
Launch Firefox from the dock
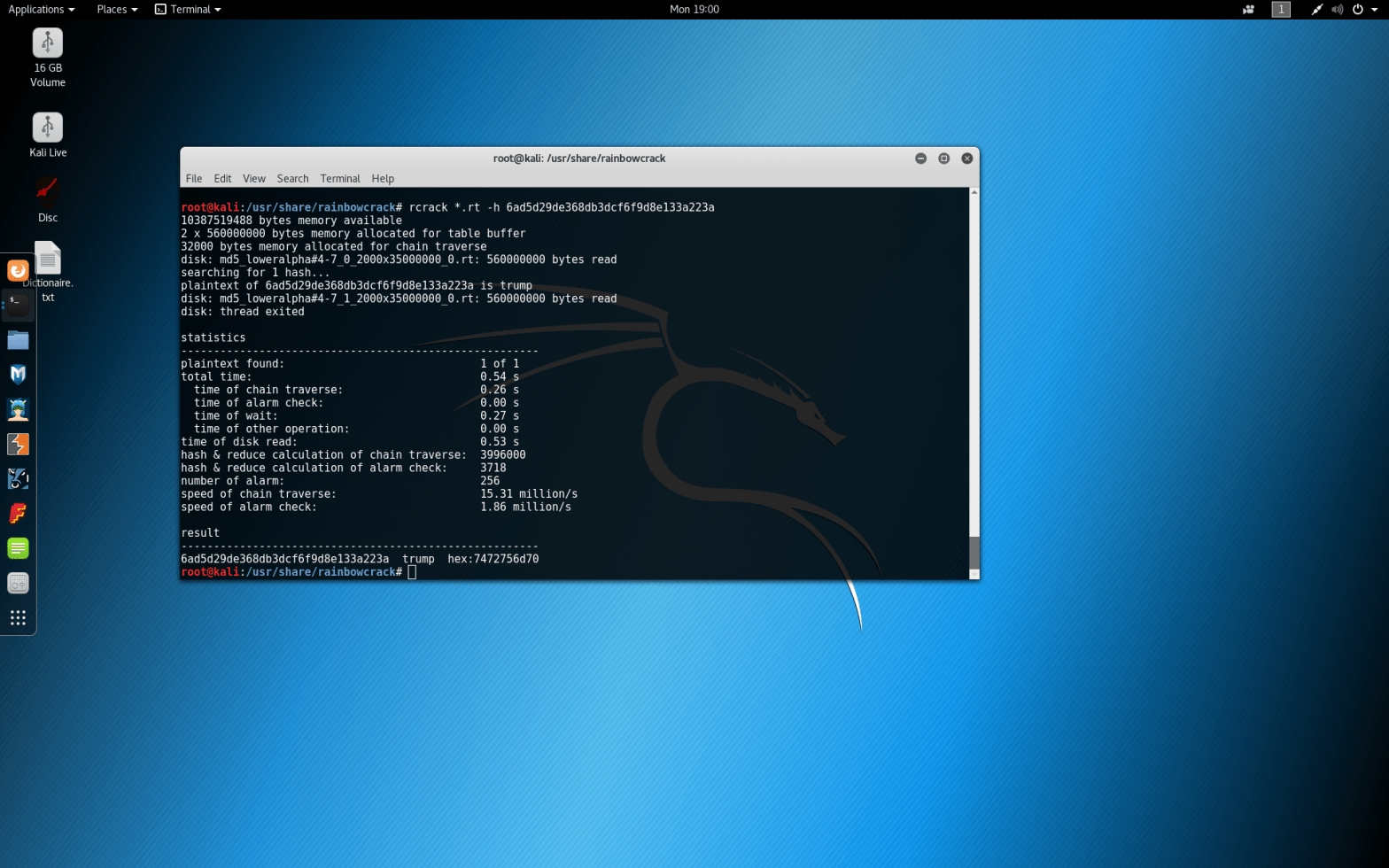point(18,270)
